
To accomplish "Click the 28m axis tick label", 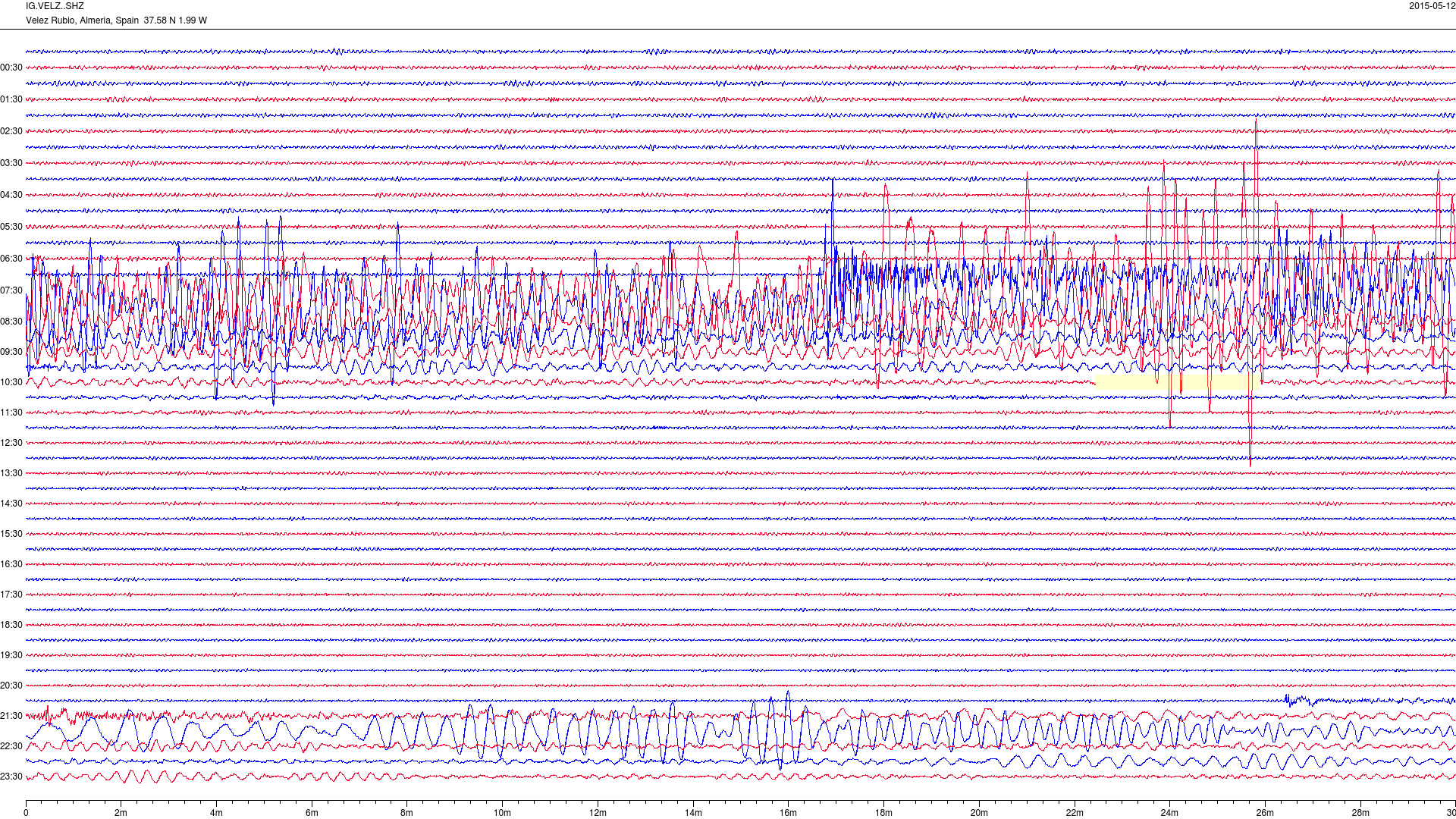I will [x=1360, y=813].
